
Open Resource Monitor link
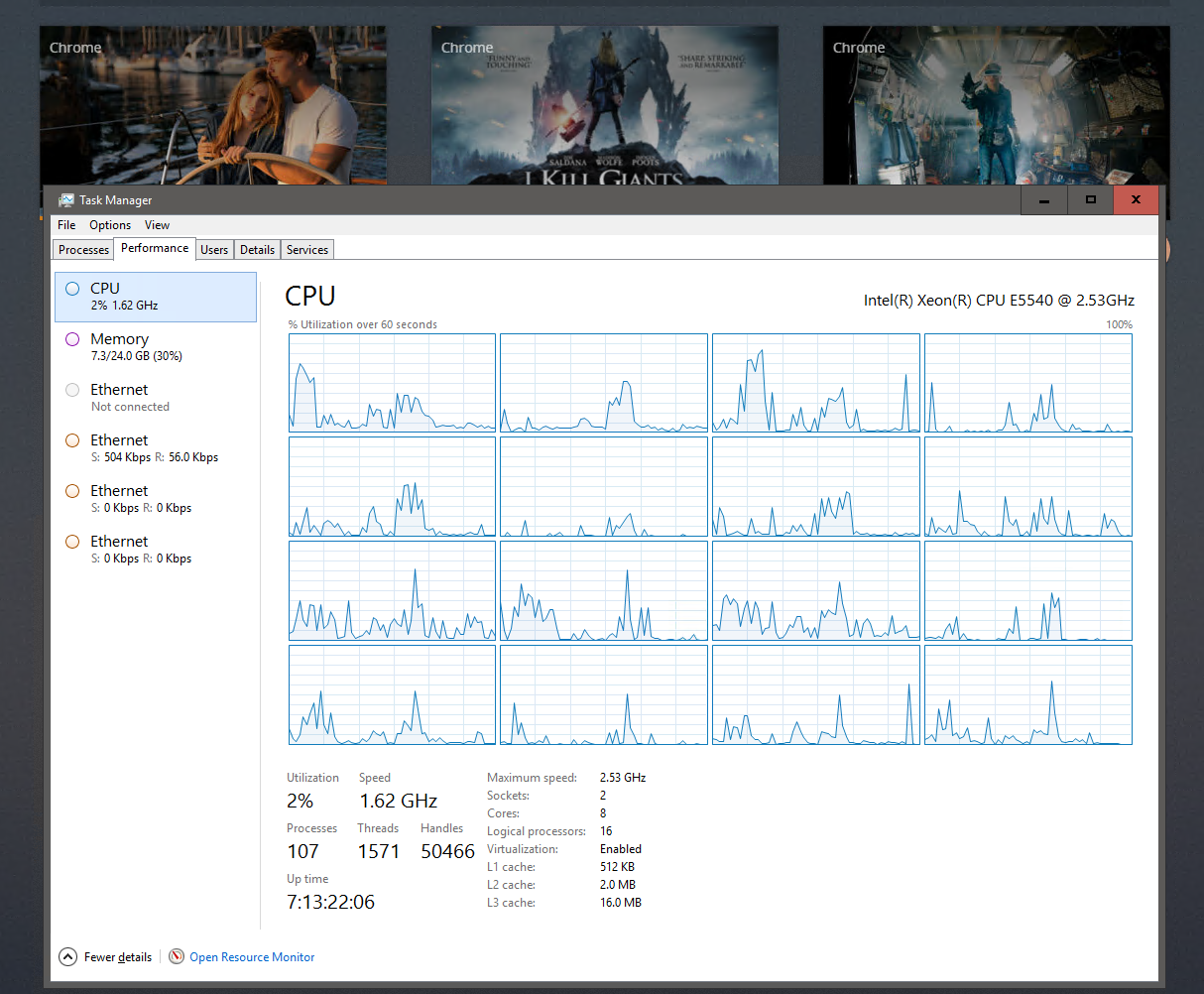pyautogui.click(x=252, y=957)
